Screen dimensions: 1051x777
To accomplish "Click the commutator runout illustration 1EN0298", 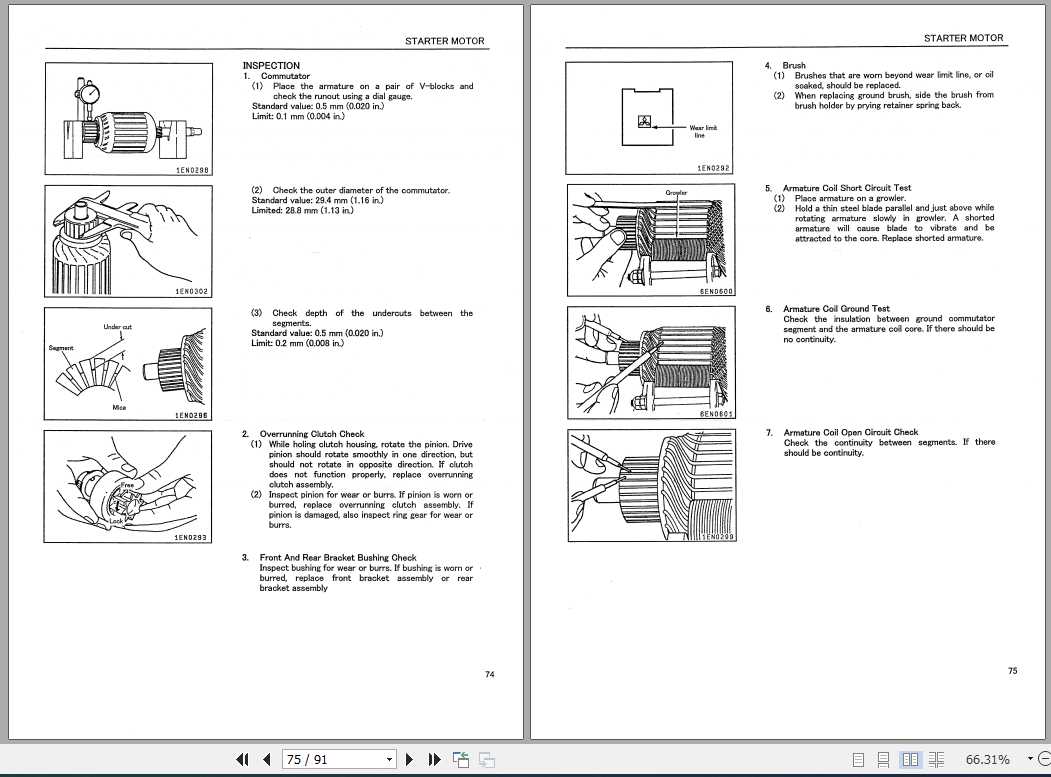I will point(128,118).
